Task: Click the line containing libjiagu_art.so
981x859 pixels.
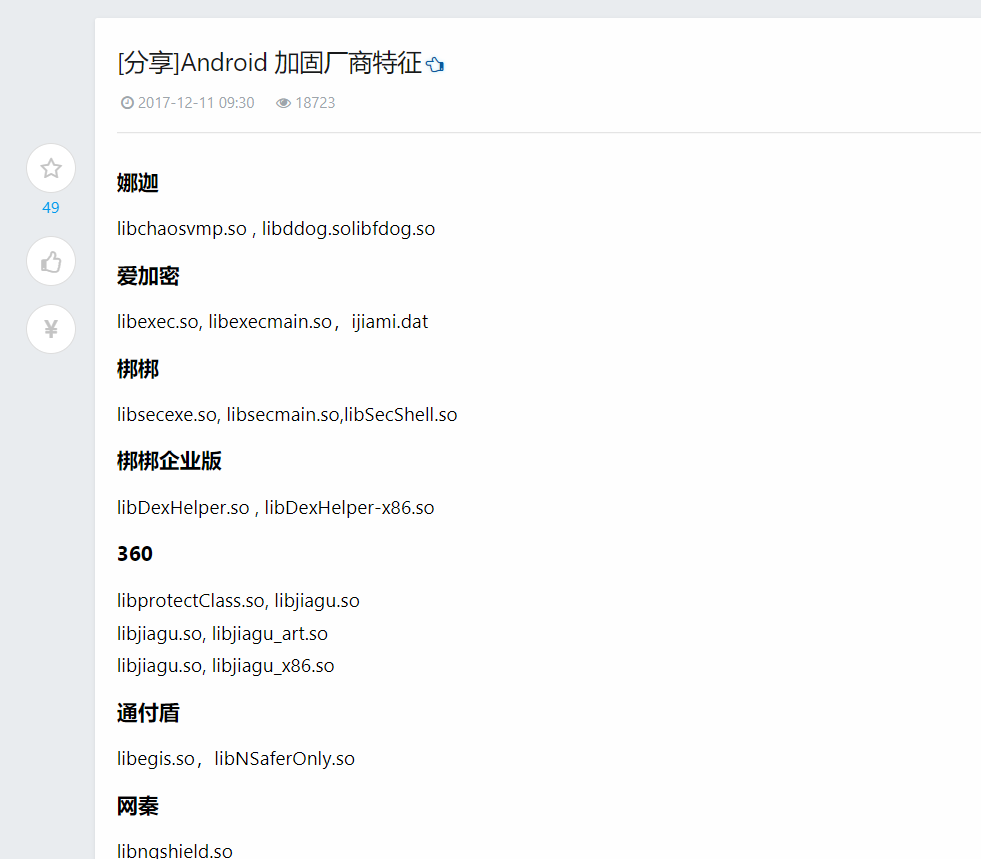Action: [x=222, y=634]
